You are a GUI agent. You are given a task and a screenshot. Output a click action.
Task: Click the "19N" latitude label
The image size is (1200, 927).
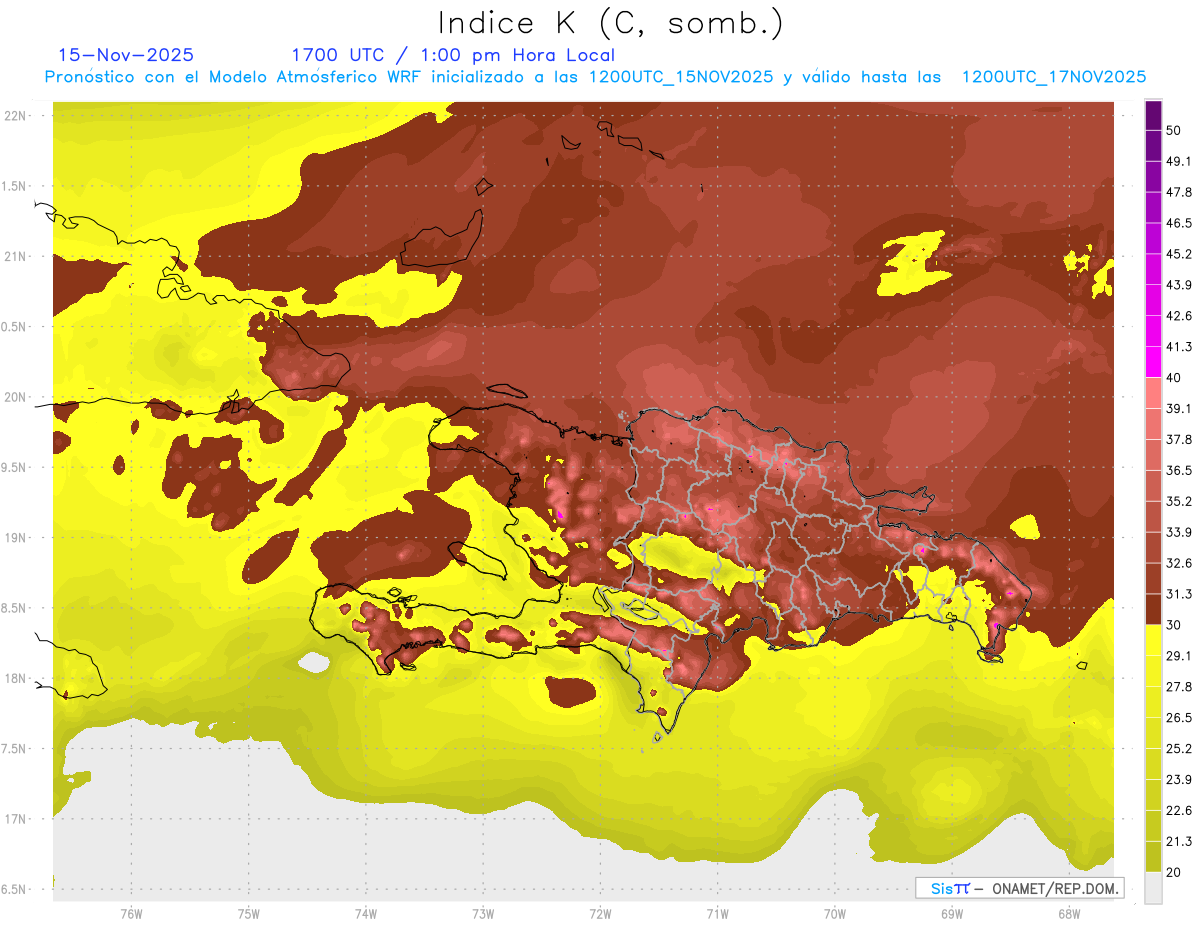click(16, 538)
